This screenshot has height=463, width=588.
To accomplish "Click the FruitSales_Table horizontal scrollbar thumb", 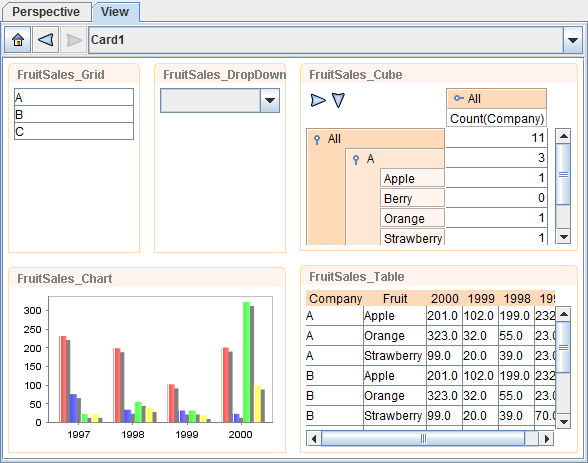I will point(423,438).
